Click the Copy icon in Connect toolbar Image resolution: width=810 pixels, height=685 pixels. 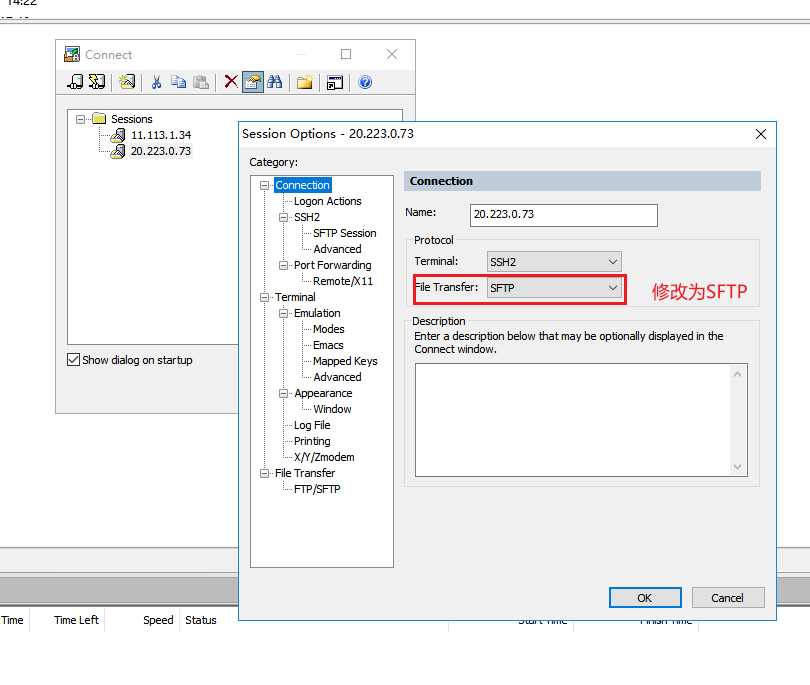tap(178, 82)
